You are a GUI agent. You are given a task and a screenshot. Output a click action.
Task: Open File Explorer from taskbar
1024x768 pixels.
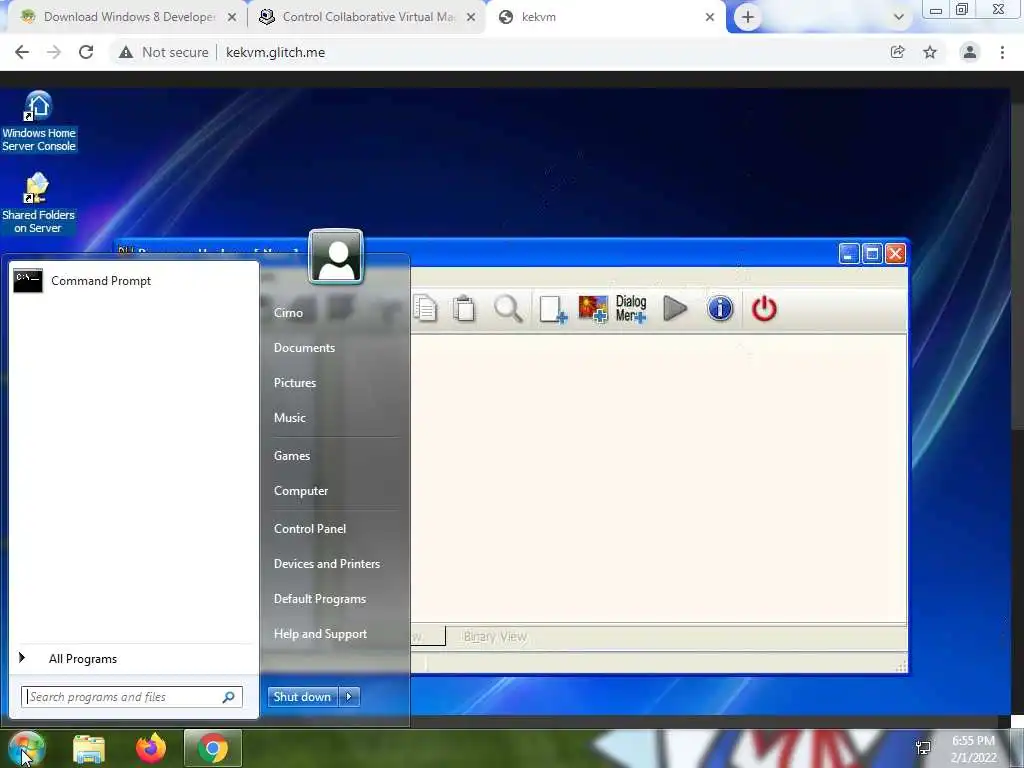click(x=89, y=748)
